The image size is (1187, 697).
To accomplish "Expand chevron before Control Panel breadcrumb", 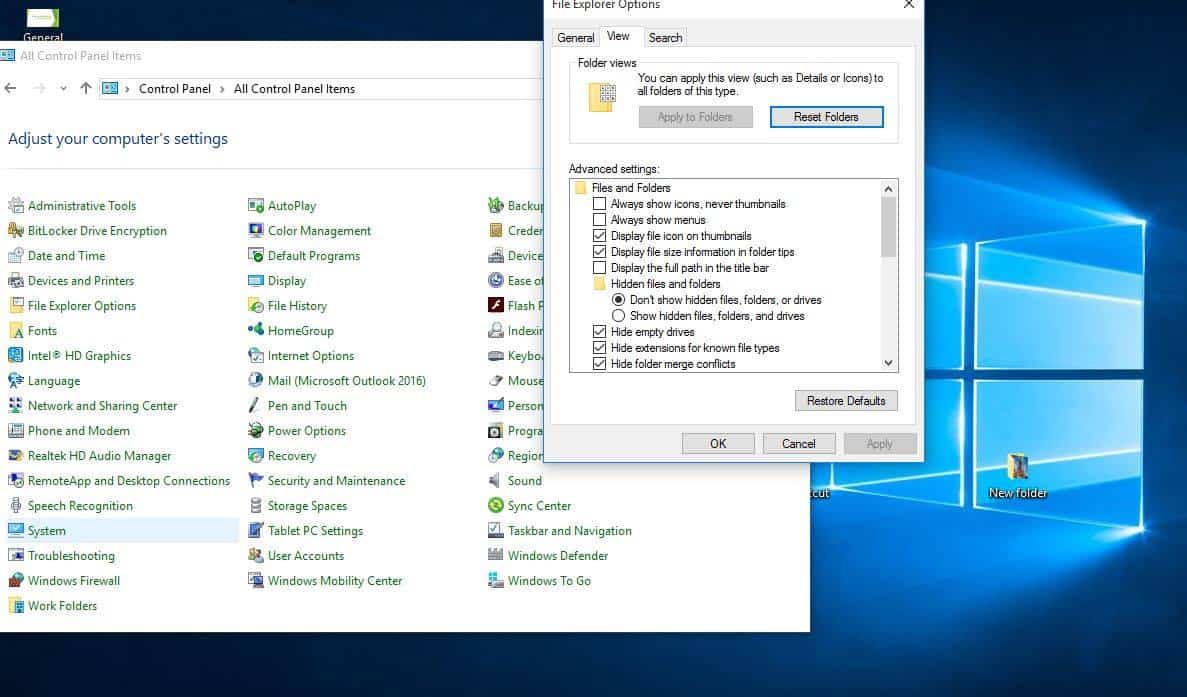I will [x=127, y=89].
